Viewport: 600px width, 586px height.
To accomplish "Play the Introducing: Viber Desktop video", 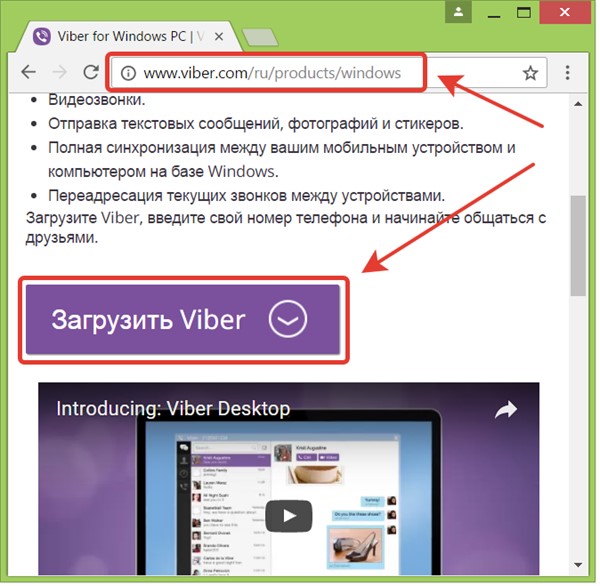I will click(289, 516).
